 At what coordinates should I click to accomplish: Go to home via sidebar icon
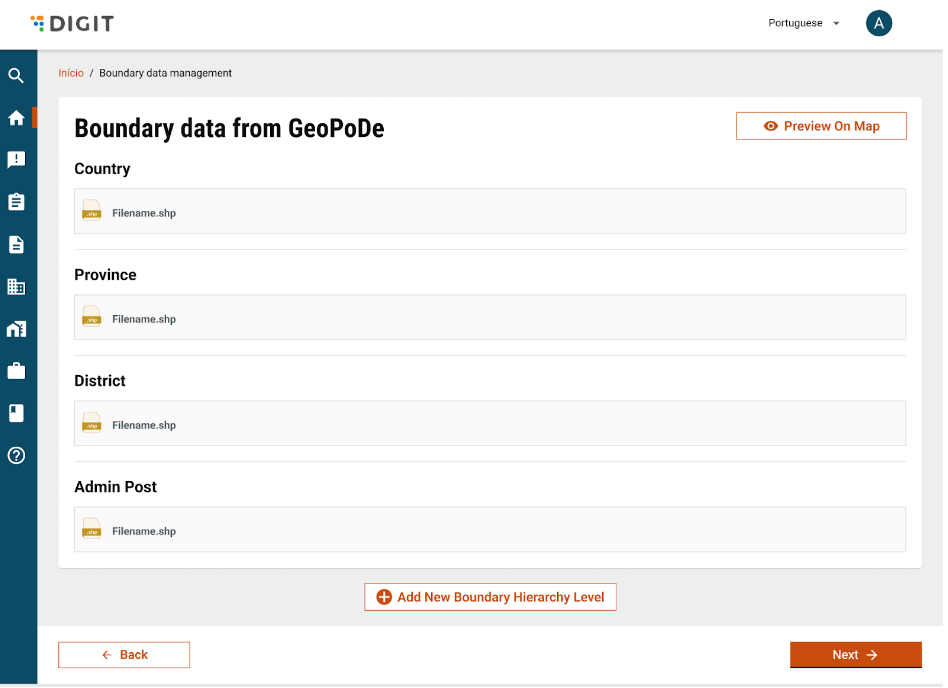pos(16,118)
